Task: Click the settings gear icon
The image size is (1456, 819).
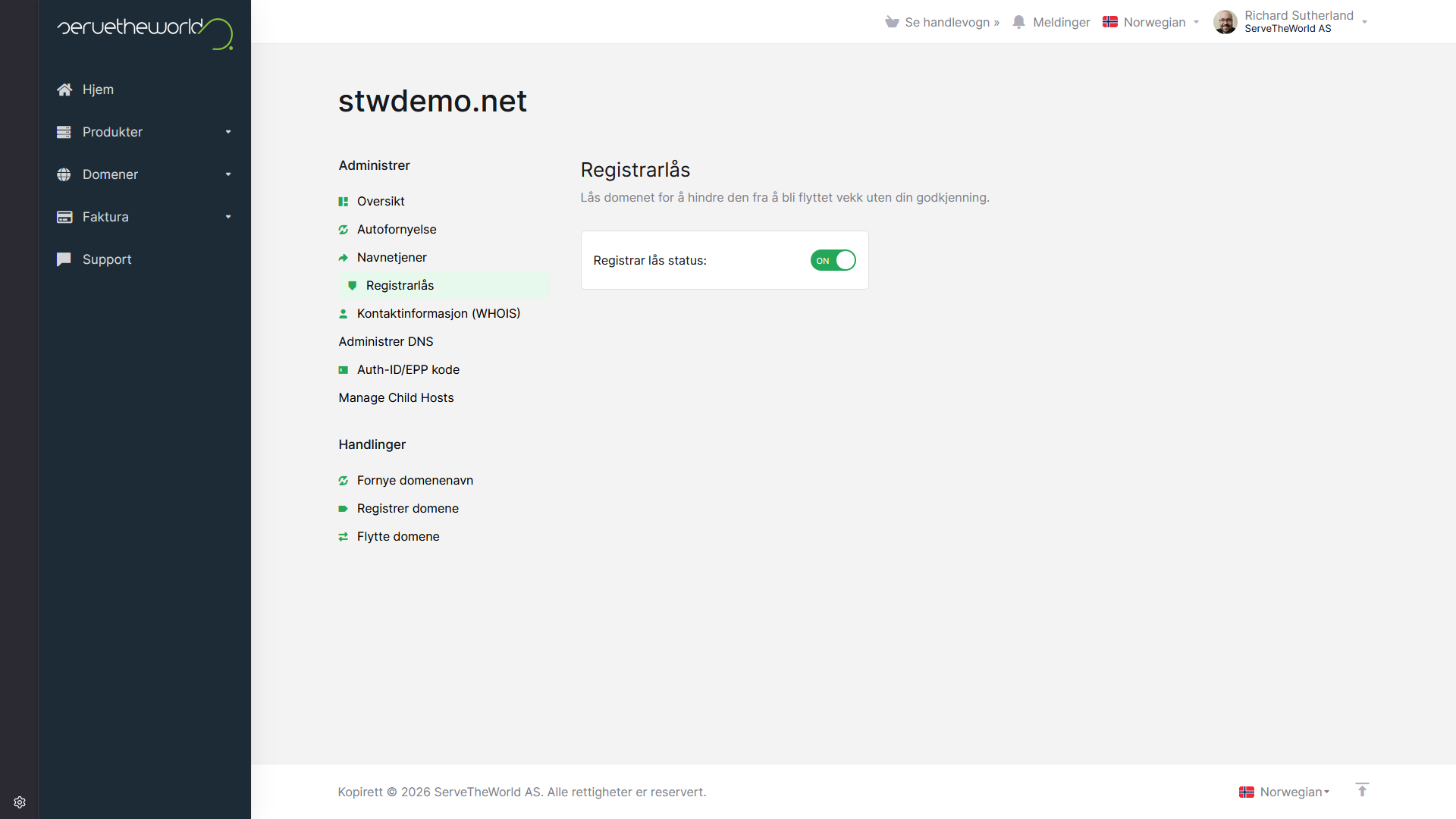Action: point(20,802)
